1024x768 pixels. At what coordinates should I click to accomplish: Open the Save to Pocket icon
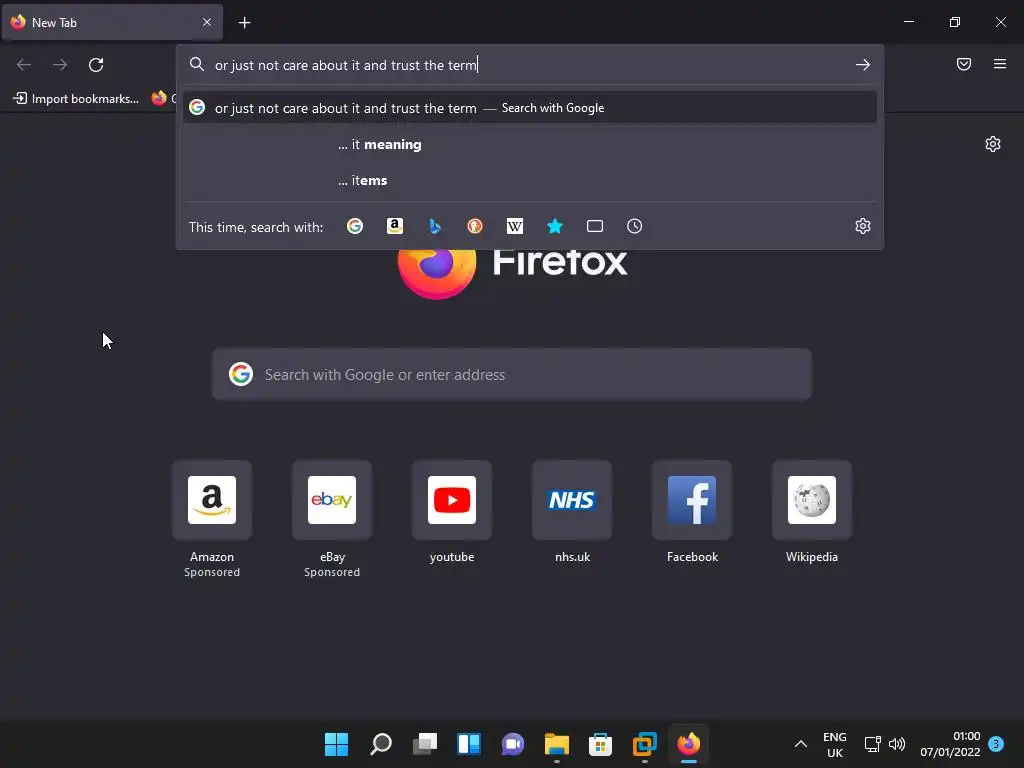coord(964,64)
